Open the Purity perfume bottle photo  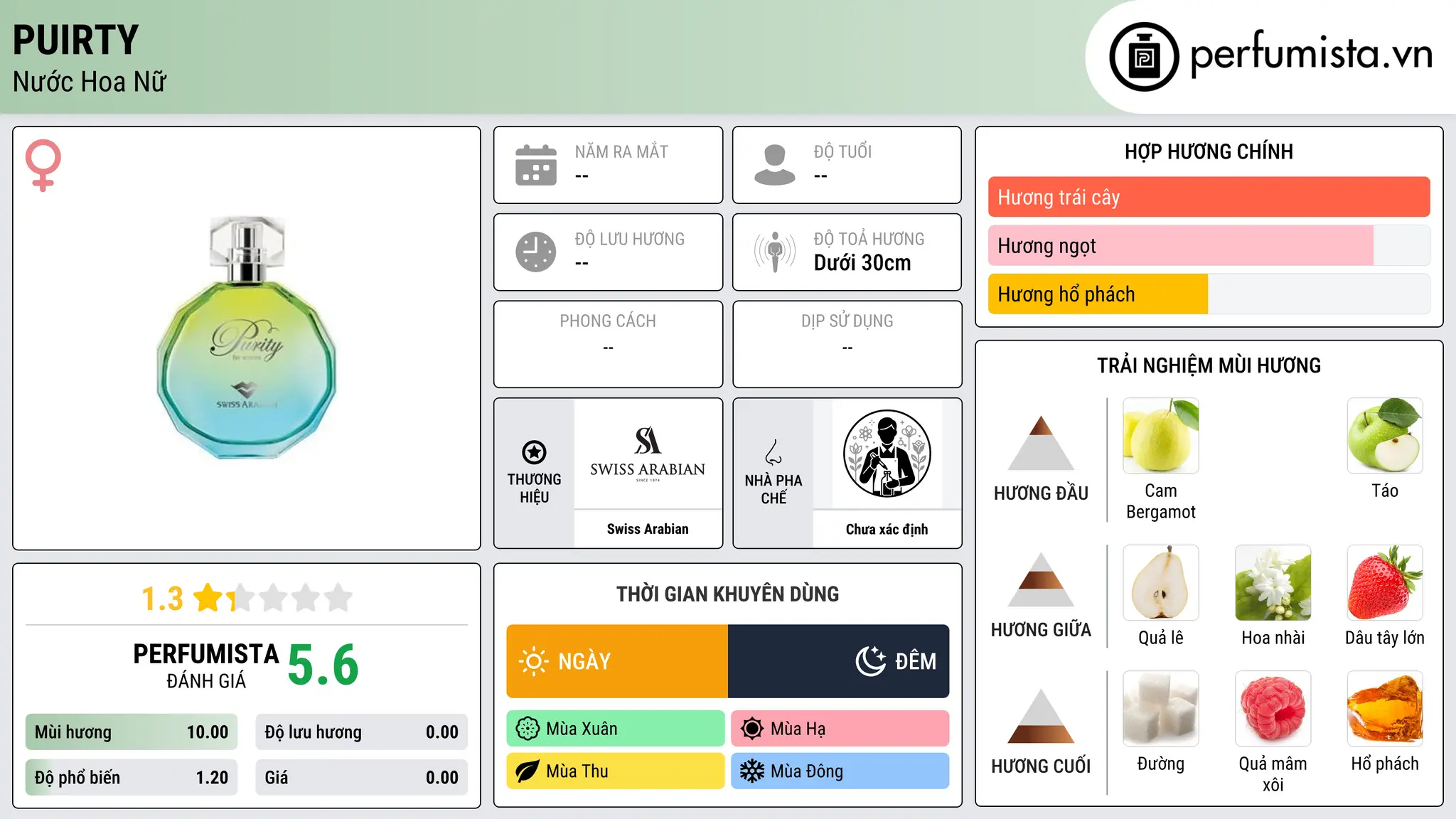pos(247,338)
